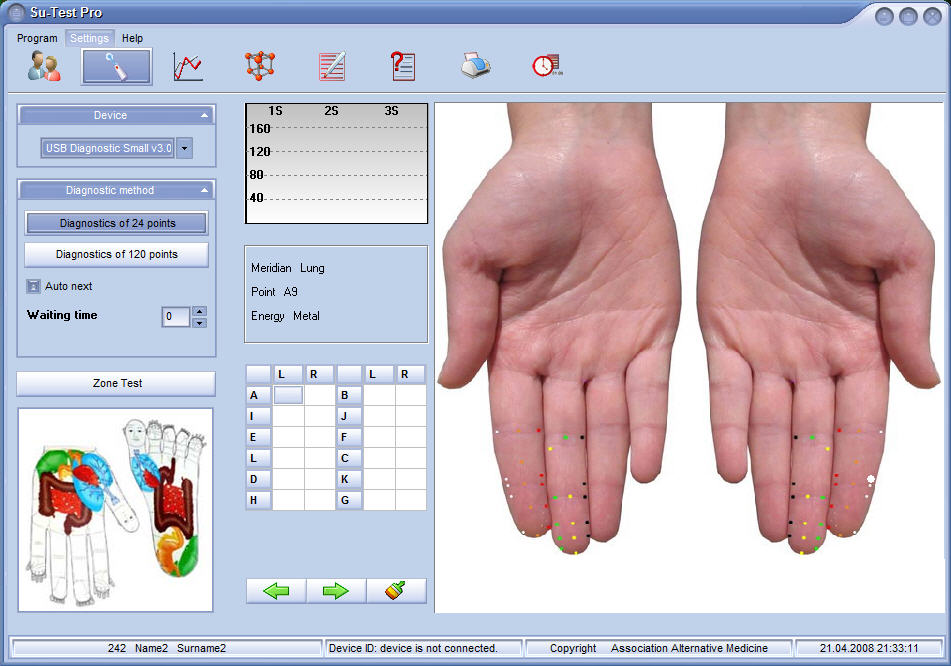Viewport: 951px width, 666px height.
Task: Collapse the Device panel header
Action: tap(204, 115)
